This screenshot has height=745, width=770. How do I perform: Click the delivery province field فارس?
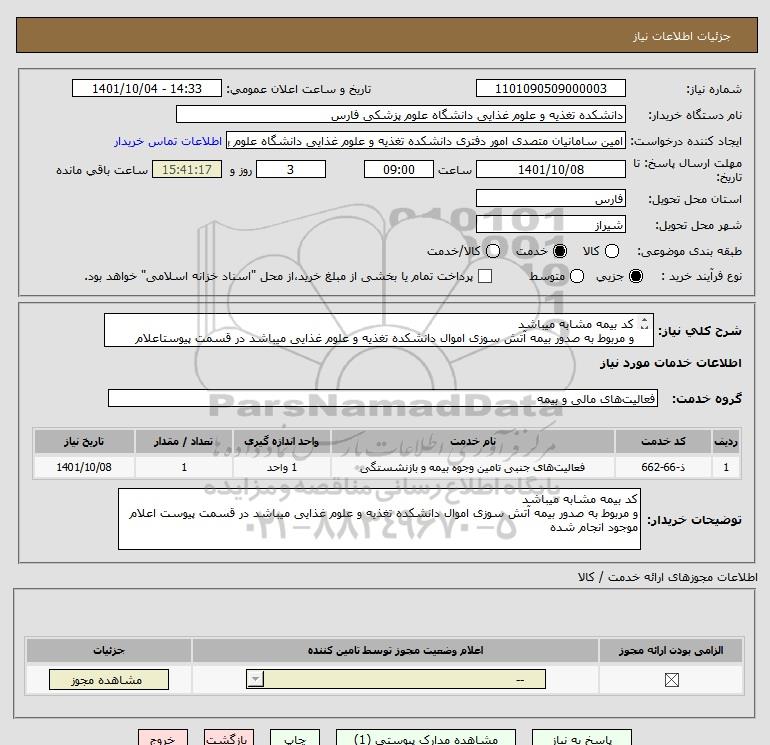[550, 198]
